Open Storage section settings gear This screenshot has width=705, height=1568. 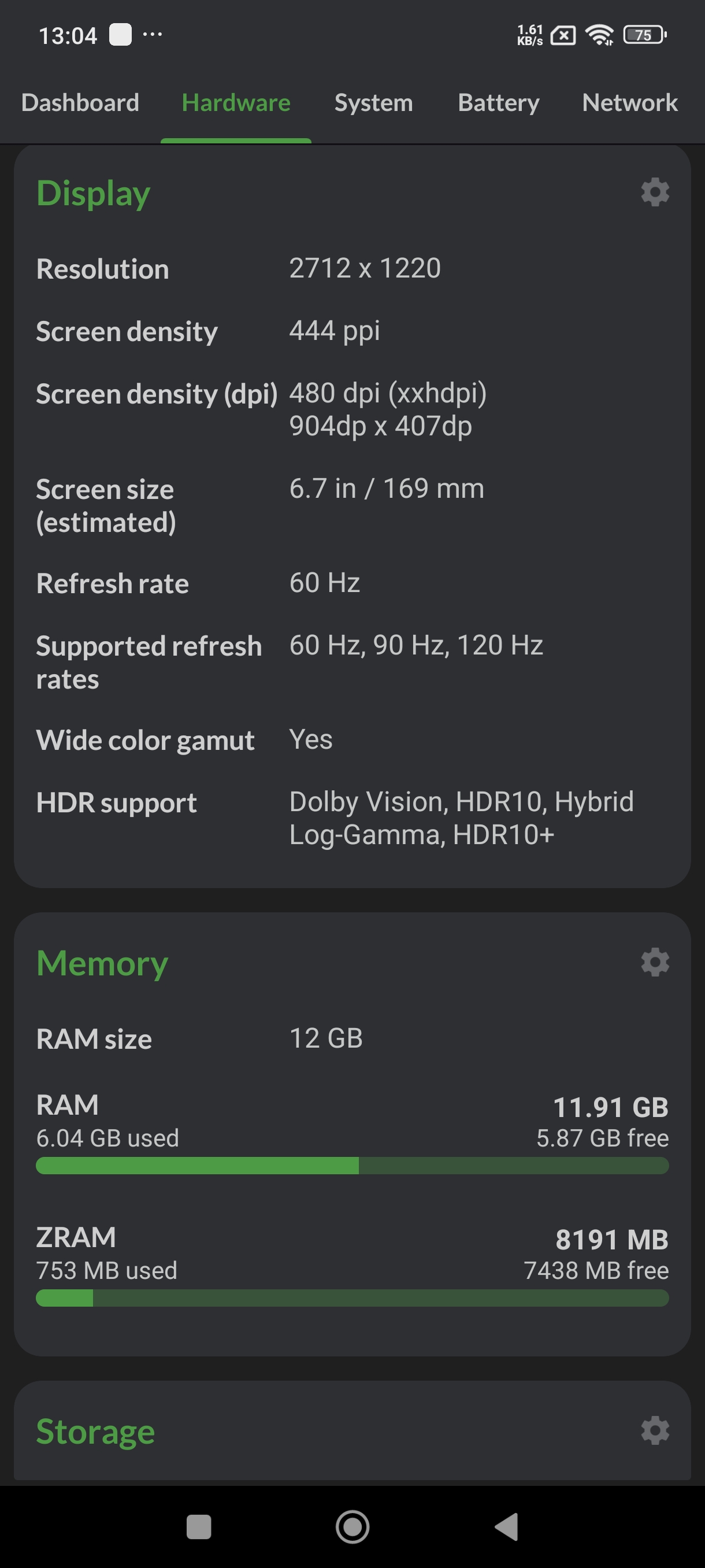tap(655, 1430)
